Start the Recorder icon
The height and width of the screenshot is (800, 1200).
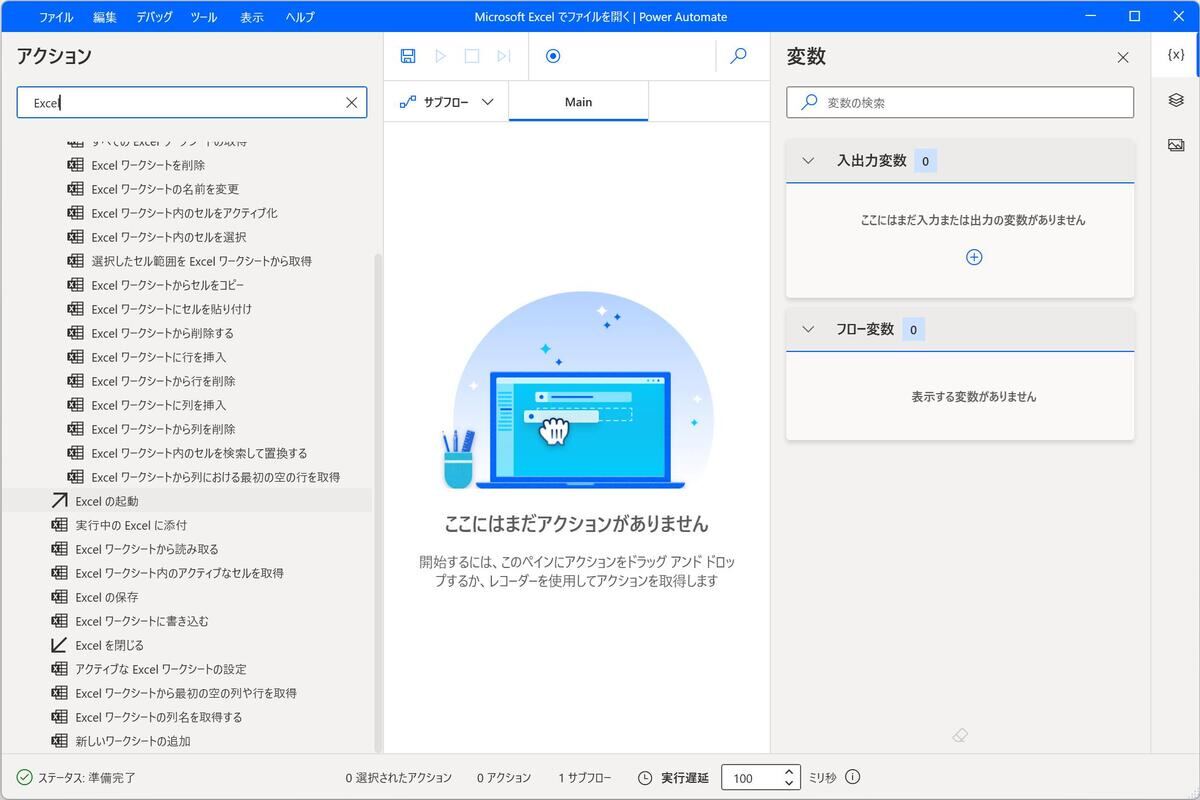tap(553, 56)
